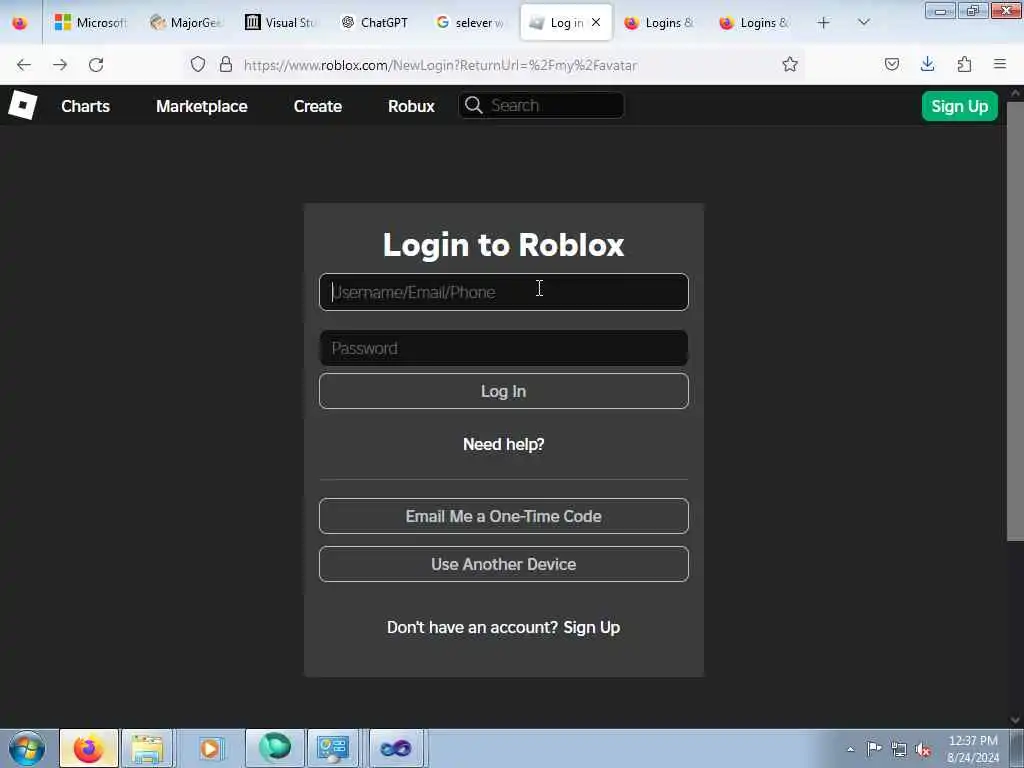Click the Firefox View icon in the tab bar
Viewport: 1024px width, 768px height.
pyautogui.click(x=20, y=23)
